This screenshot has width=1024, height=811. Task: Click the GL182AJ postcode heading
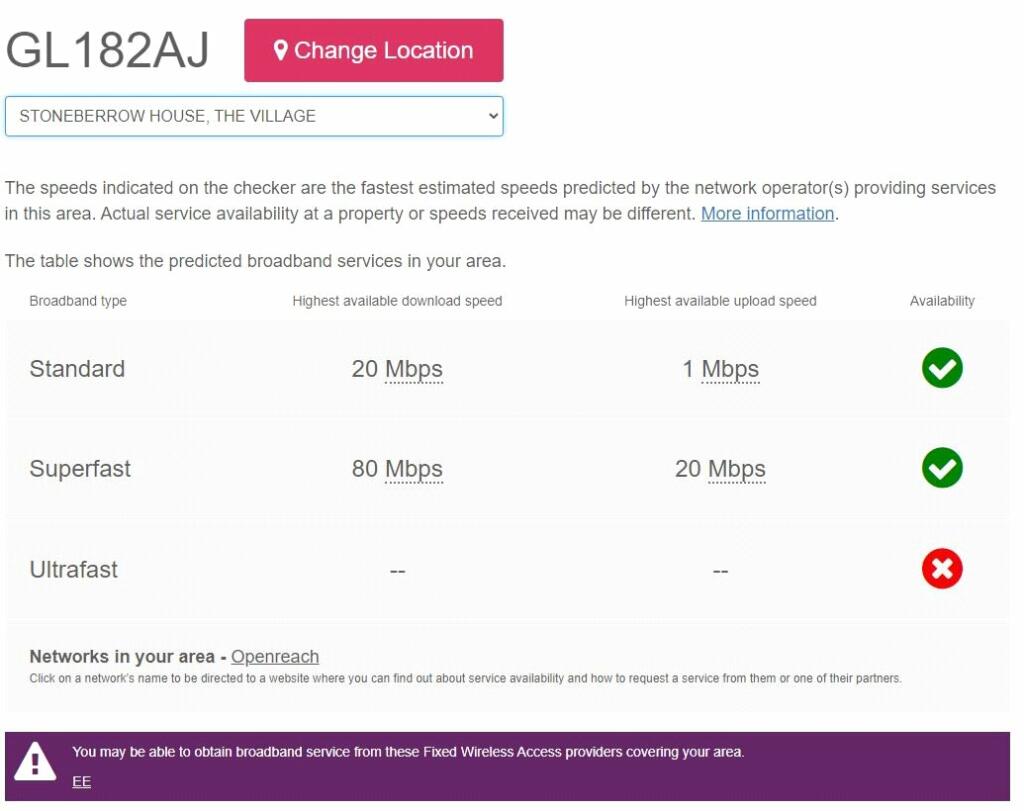pos(107,50)
